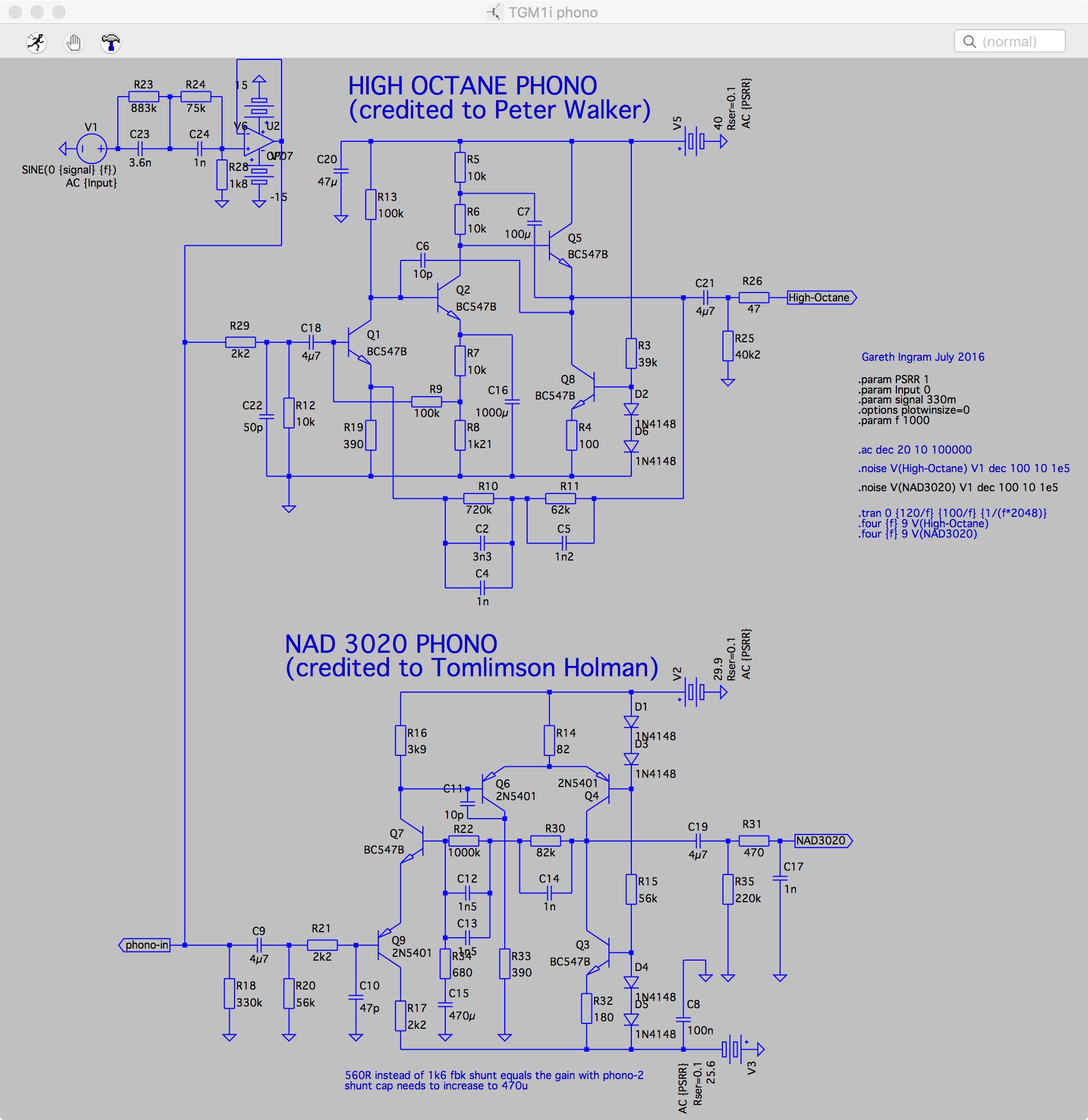
Task: Click the NAD 3020 PHONO title text
Action: point(391,644)
